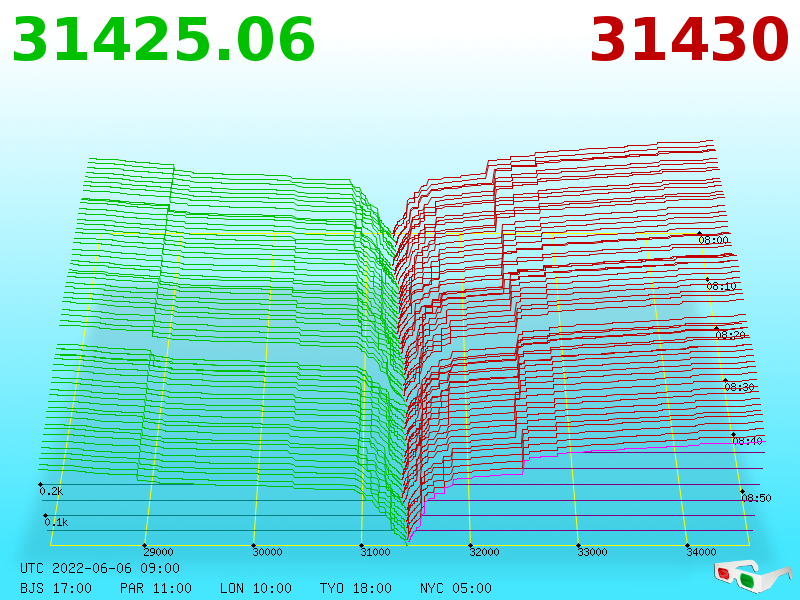Click the red ask price 31430

pos(689,40)
